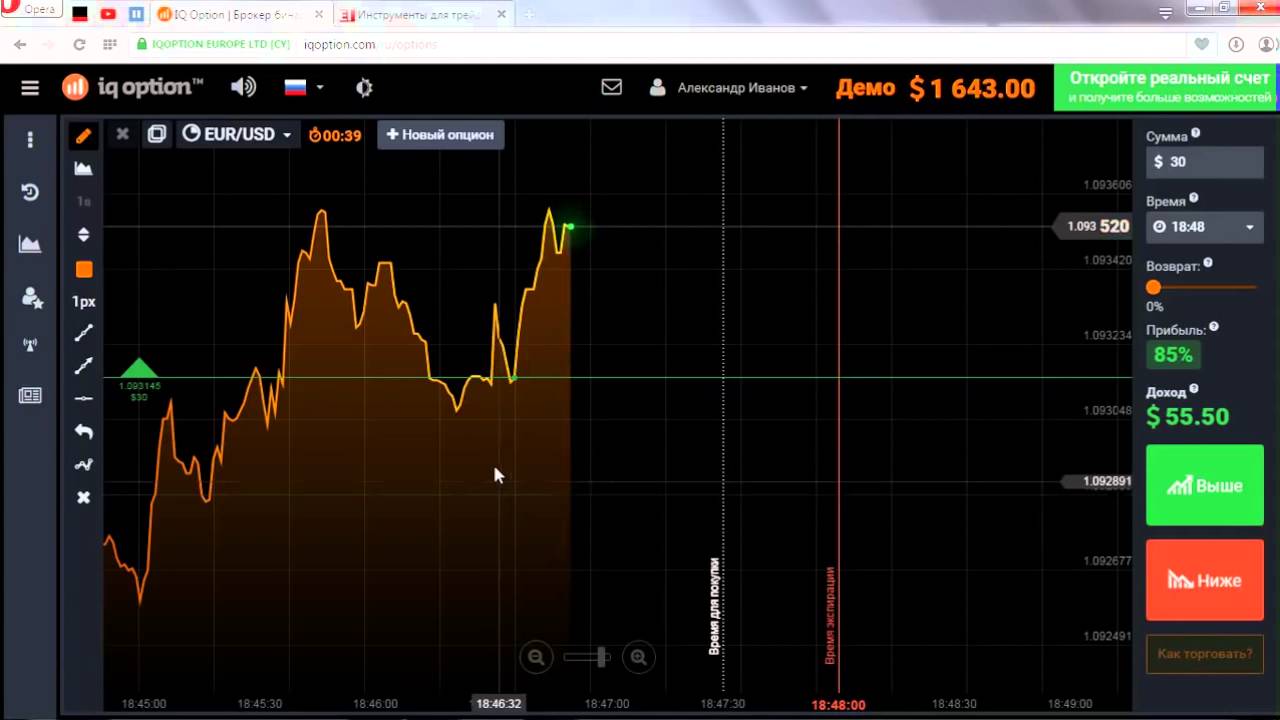The height and width of the screenshot is (720, 1280).
Task: Open the broadcast signal antenna icon
Action: pyautogui.click(x=30, y=346)
